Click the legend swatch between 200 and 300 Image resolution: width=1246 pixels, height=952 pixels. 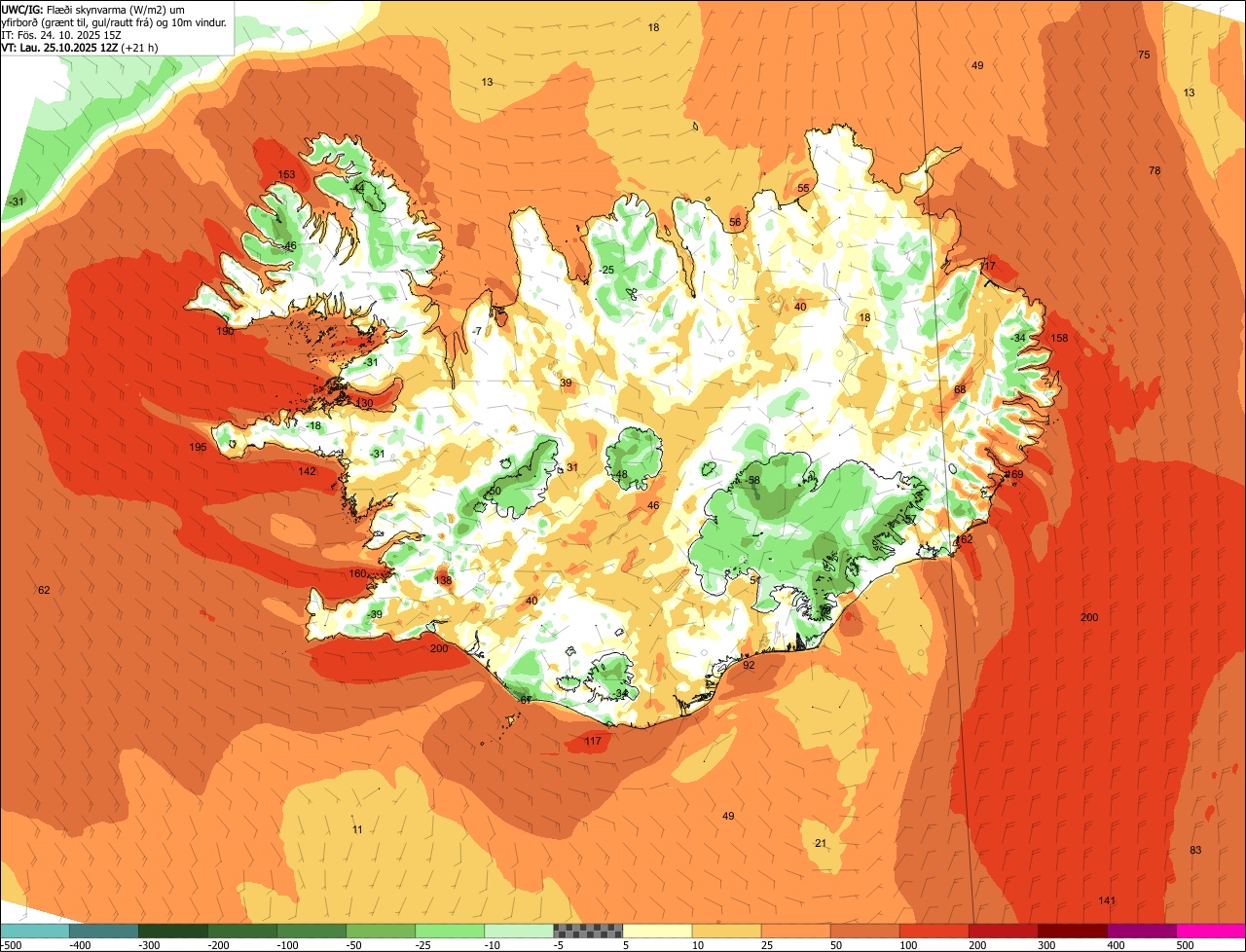pos(1003,931)
